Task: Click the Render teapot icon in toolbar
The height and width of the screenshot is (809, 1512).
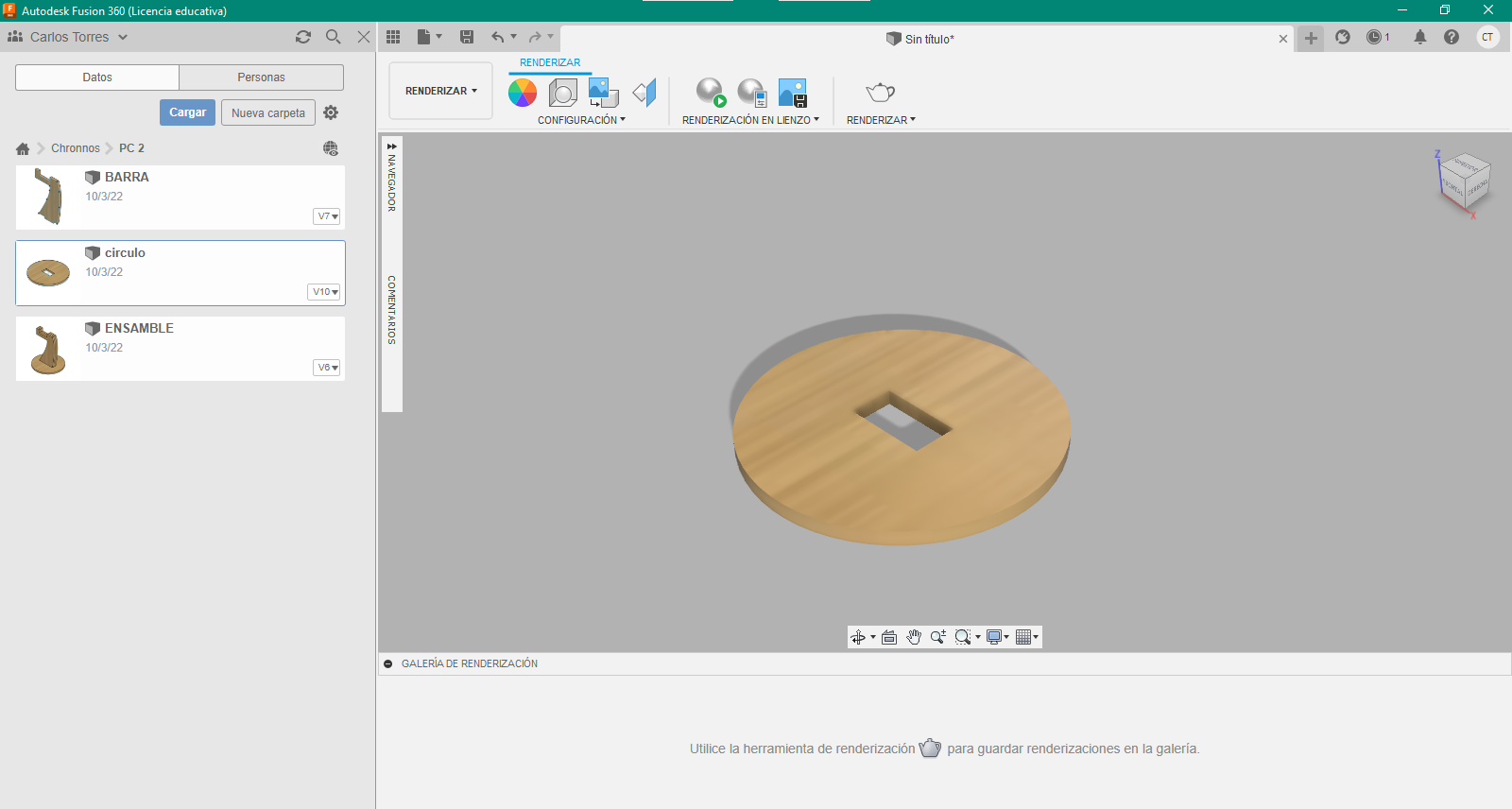Action: 880,92
